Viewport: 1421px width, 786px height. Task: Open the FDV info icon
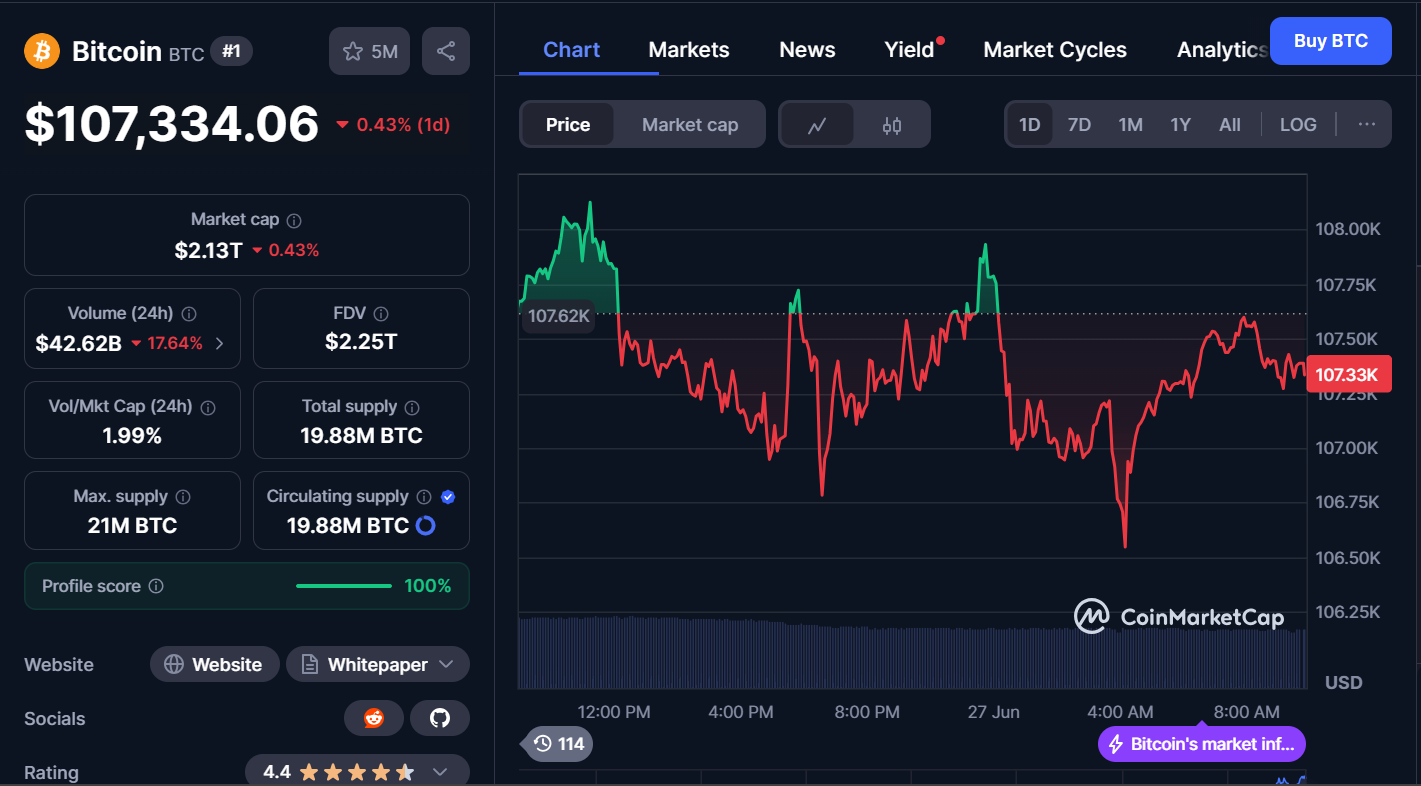coord(380,314)
